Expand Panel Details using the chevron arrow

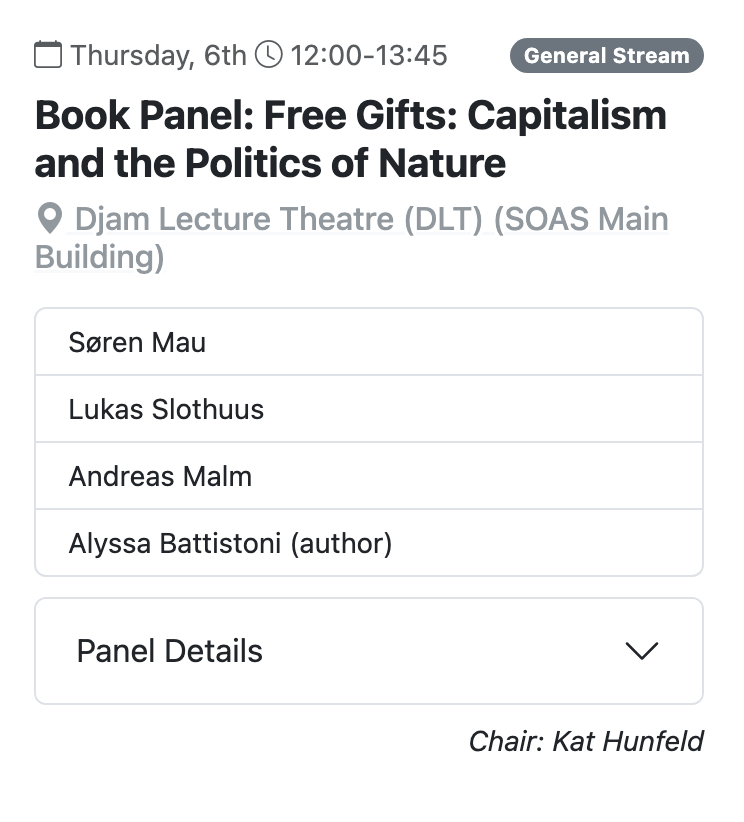pyautogui.click(x=641, y=651)
